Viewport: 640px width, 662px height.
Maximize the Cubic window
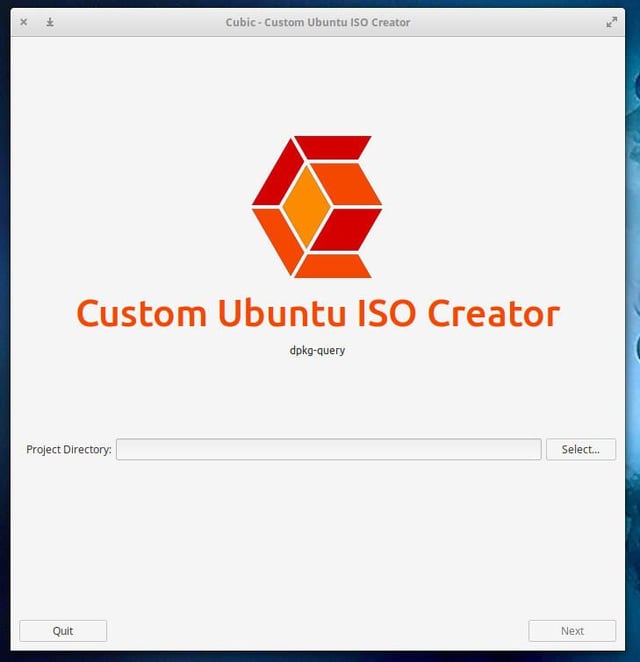(612, 22)
